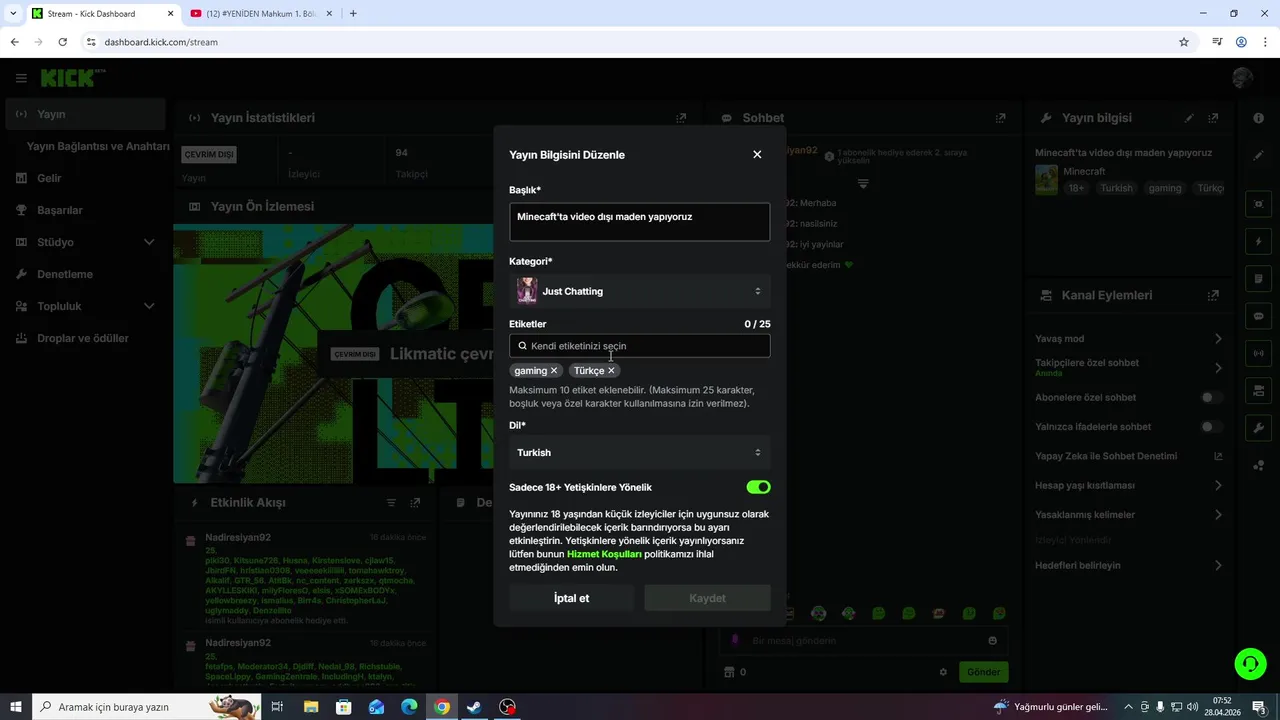Open the Etkinlik Akışı filter icon
1280x720 pixels.
point(391,503)
